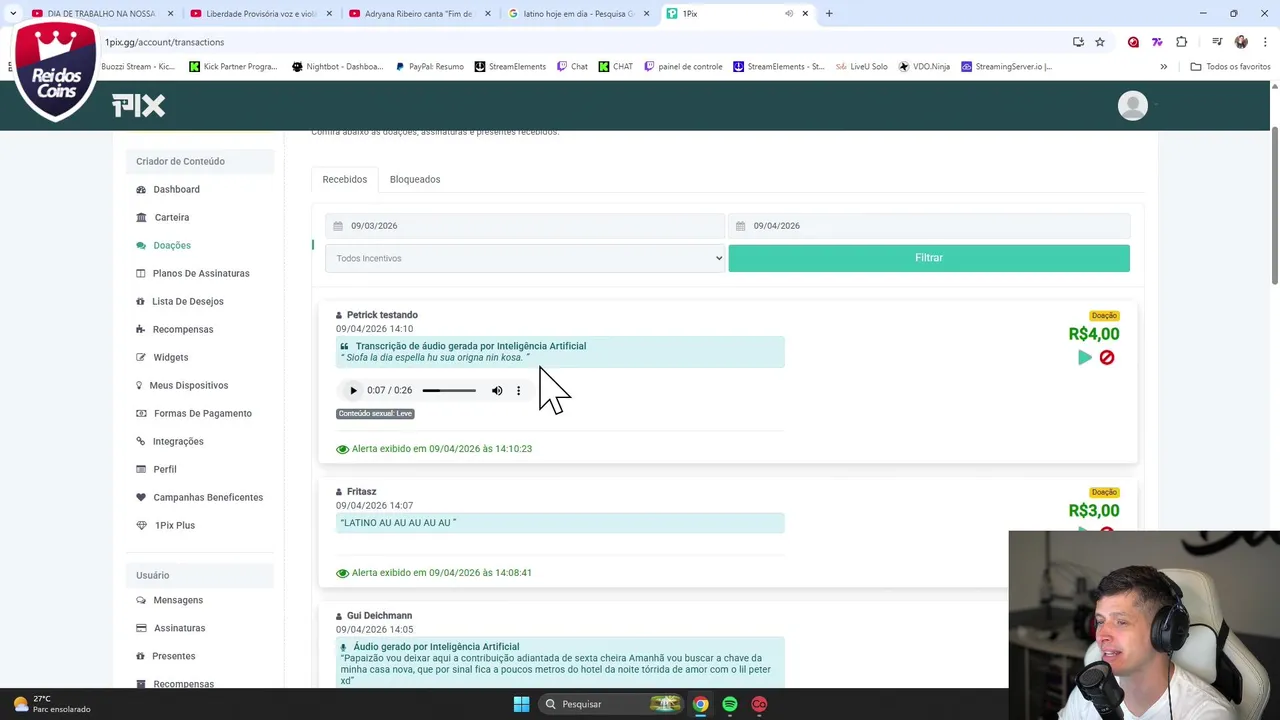Open the Todos os favoritos folder
This screenshot has width=1280, height=720.
(x=1230, y=66)
